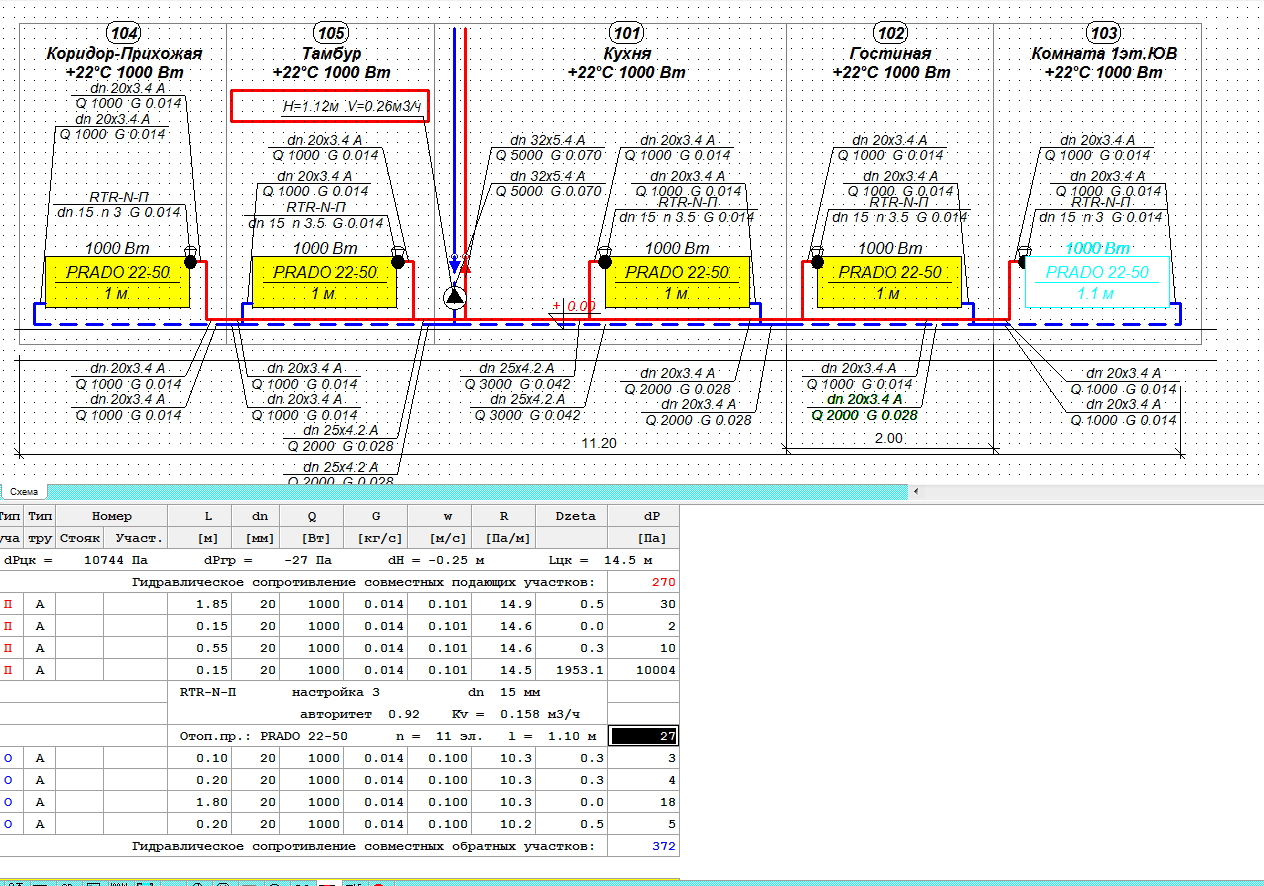Click the Dzeta value 1953.1 cell

[573, 670]
